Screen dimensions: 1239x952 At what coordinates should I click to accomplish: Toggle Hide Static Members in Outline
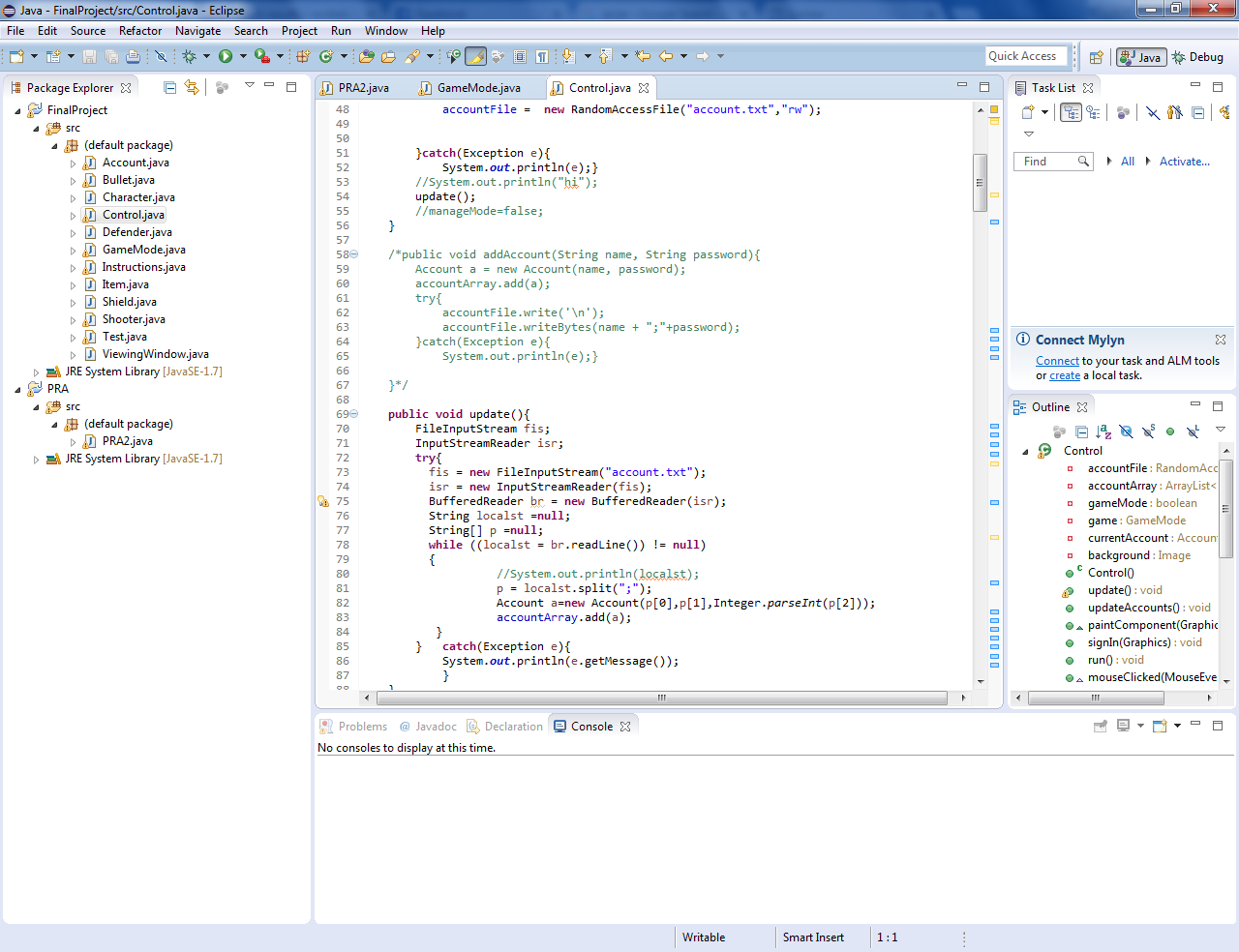tap(1148, 431)
